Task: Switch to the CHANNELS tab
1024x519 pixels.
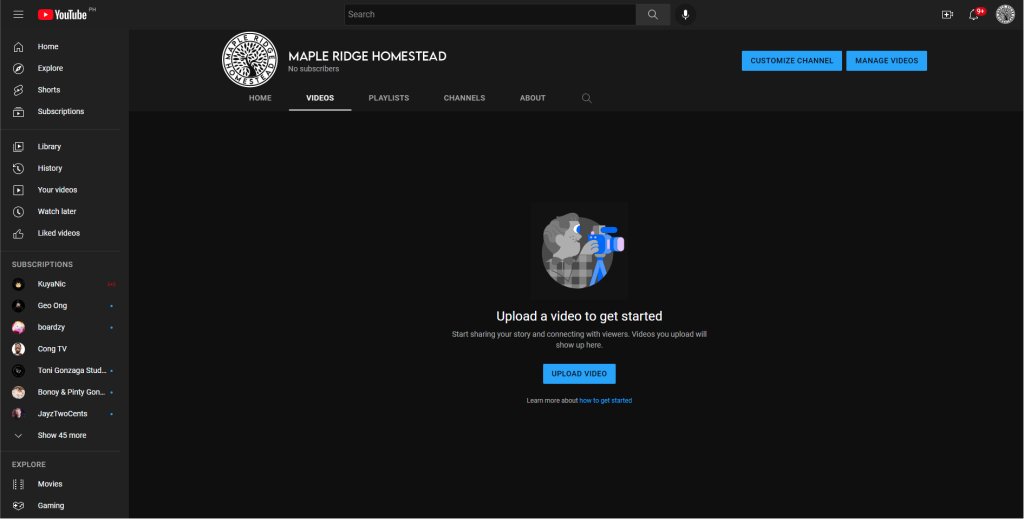Action: (x=464, y=98)
